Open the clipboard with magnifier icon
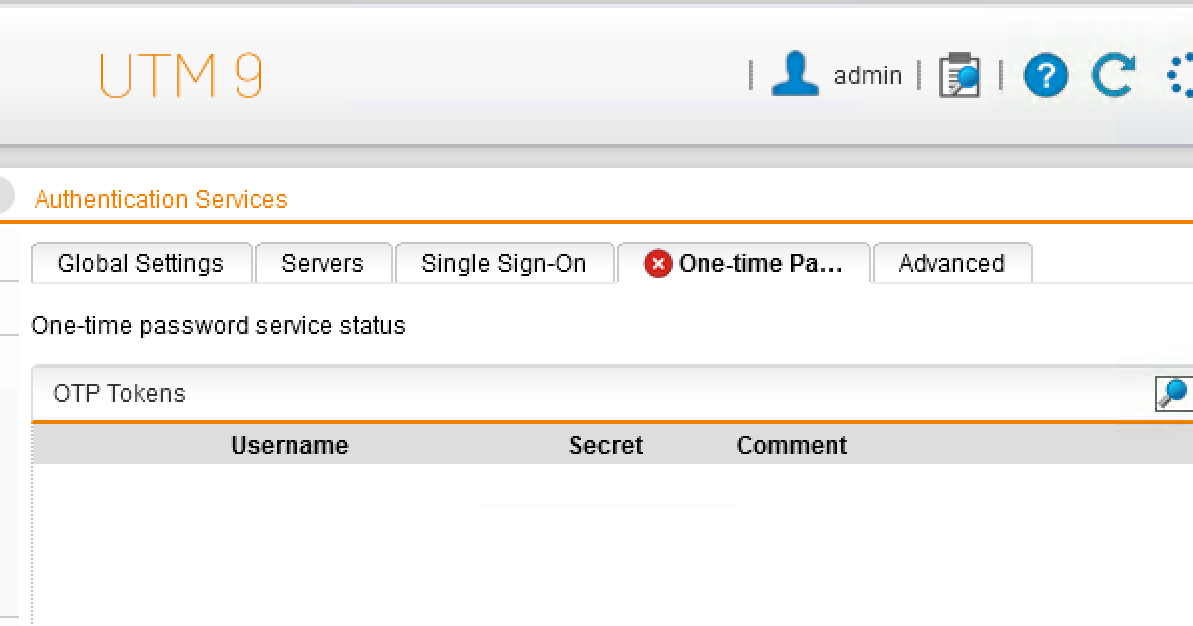1193x626 pixels. point(959,76)
